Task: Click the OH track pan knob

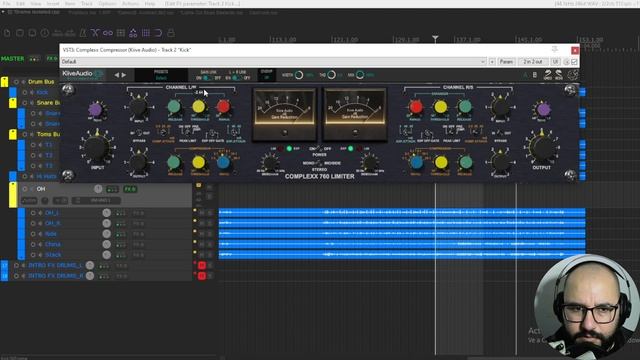Action: tap(98, 189)
